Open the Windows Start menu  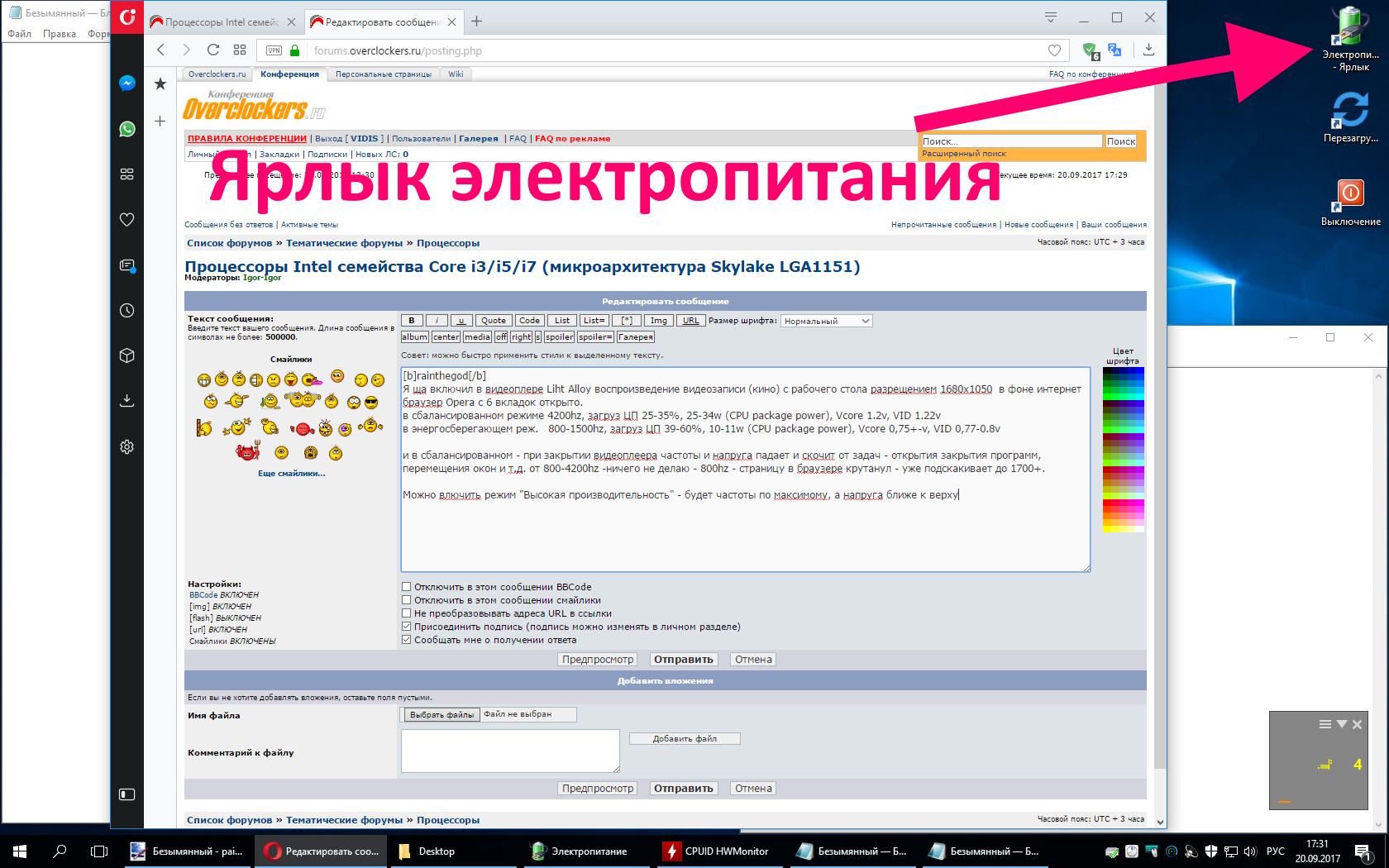point(20,851)
